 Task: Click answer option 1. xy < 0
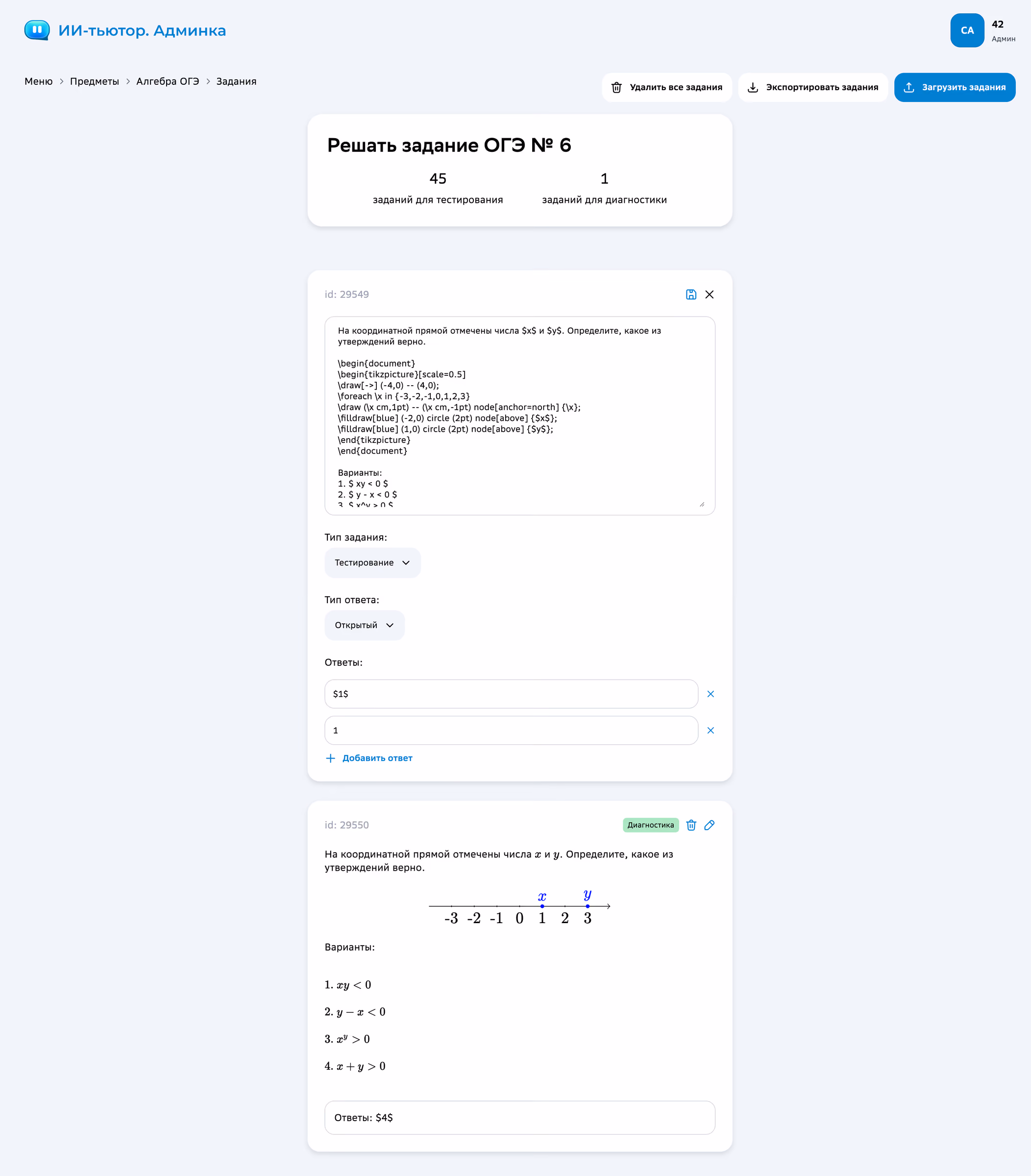(x=348, y=985)
